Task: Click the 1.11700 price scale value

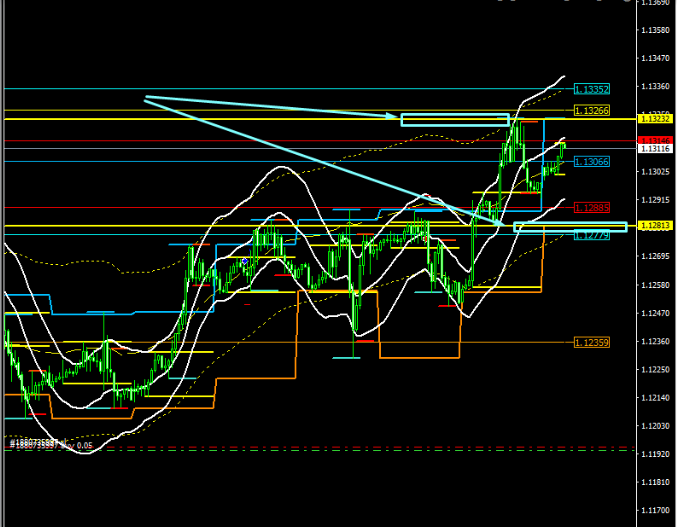Action: click(x=656, y=510)
